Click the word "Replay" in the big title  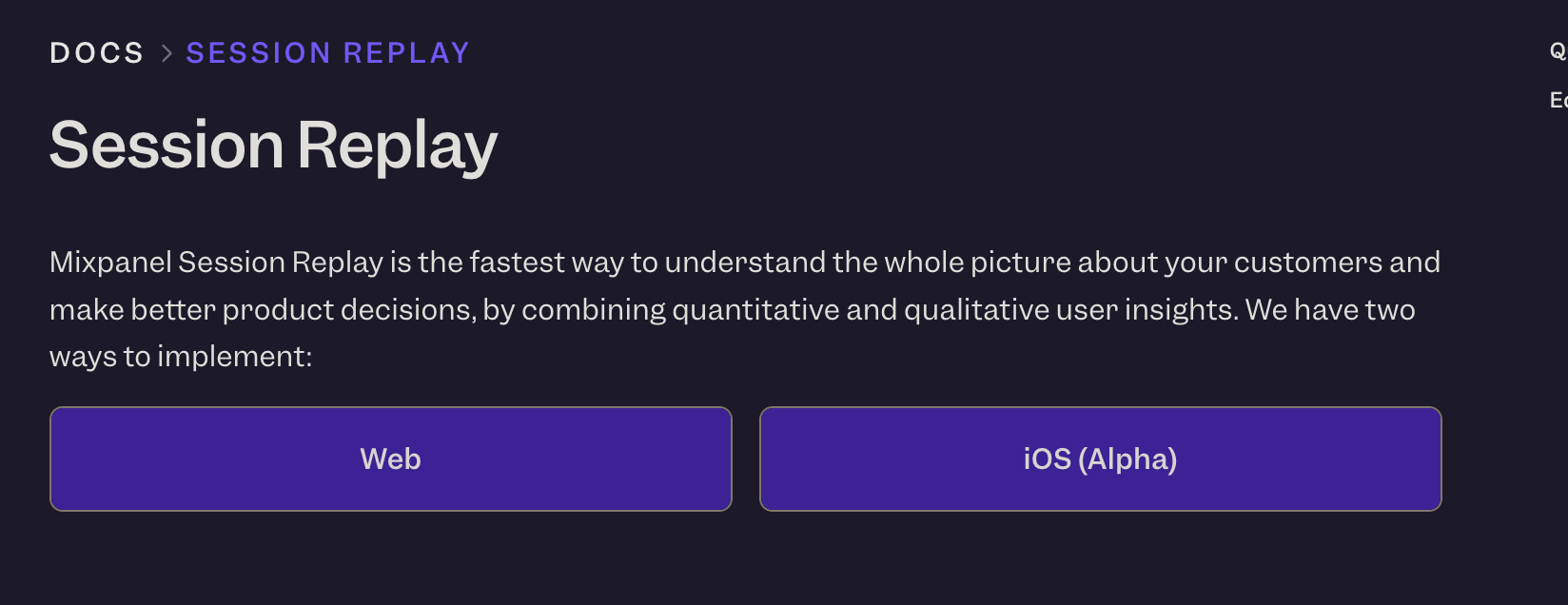(397, 146)
